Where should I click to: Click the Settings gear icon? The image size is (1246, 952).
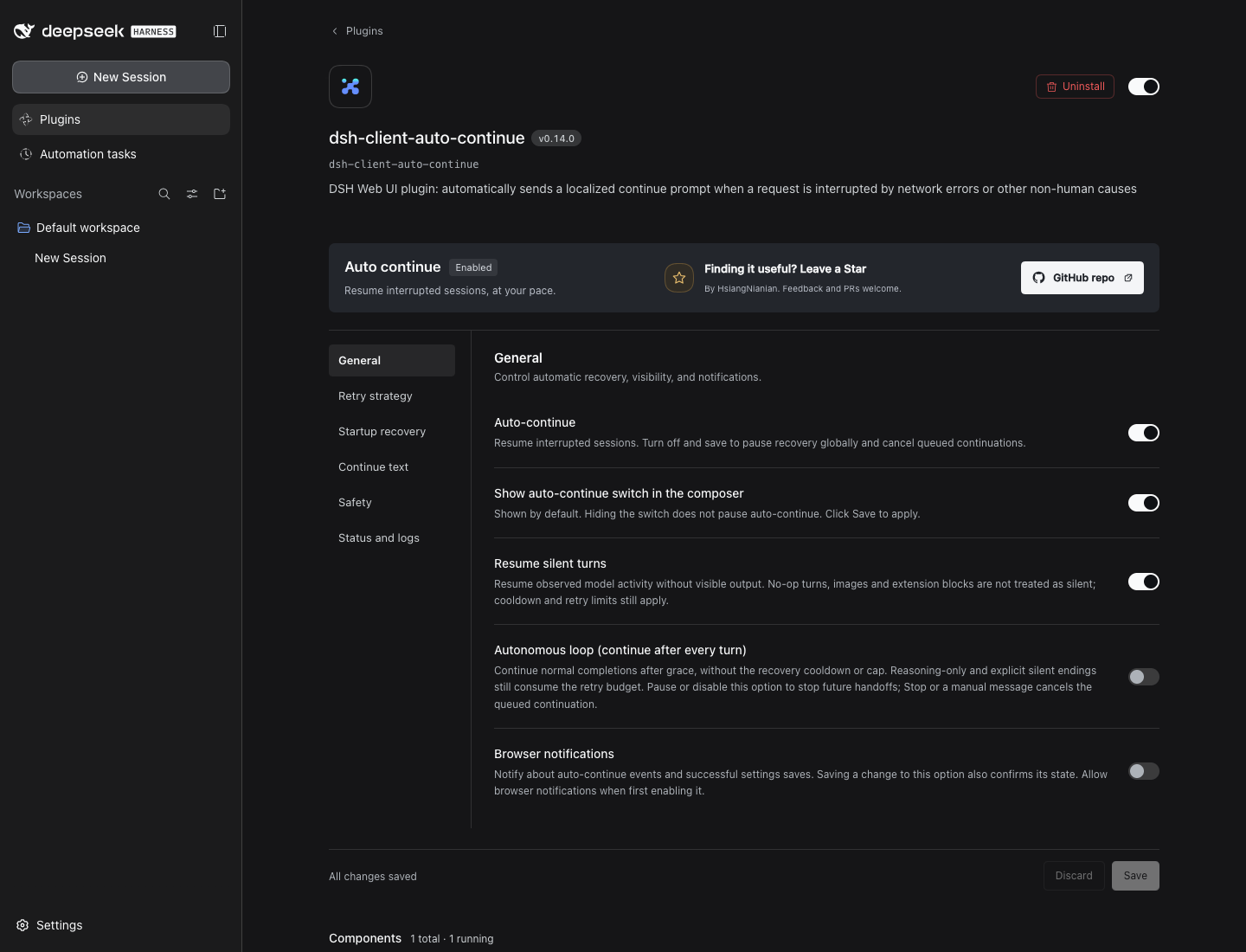(x=22, y=925)
